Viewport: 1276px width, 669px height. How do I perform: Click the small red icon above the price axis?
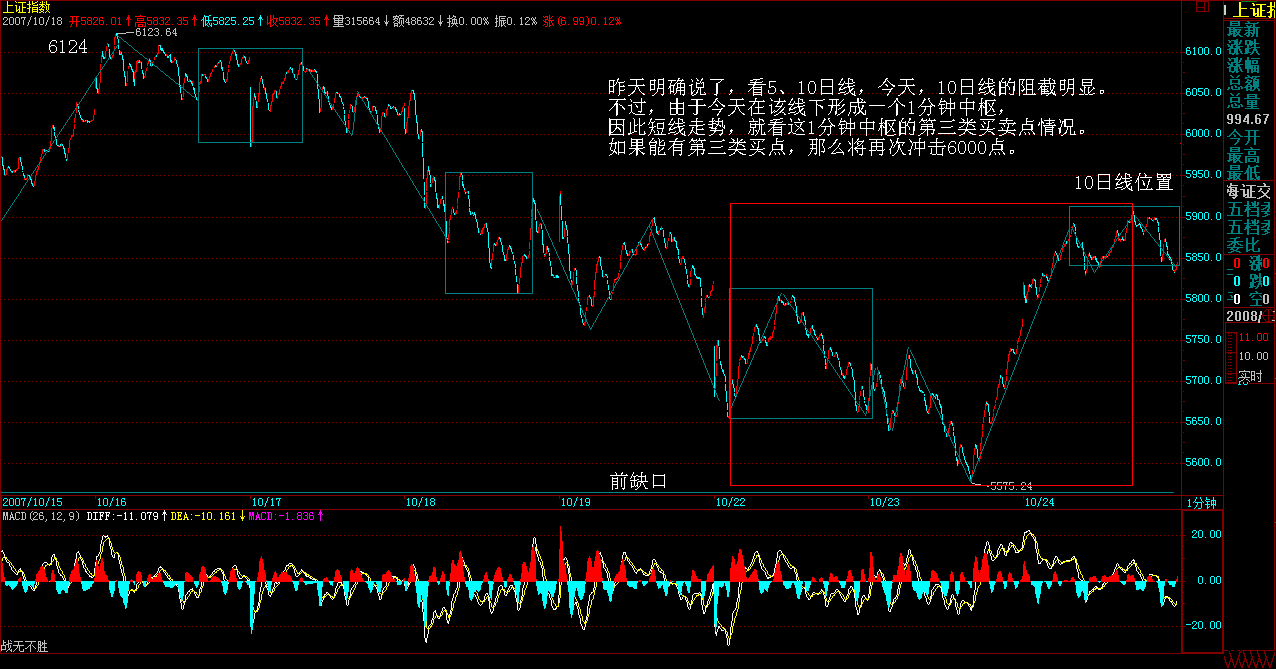(x=1204, y=6)
